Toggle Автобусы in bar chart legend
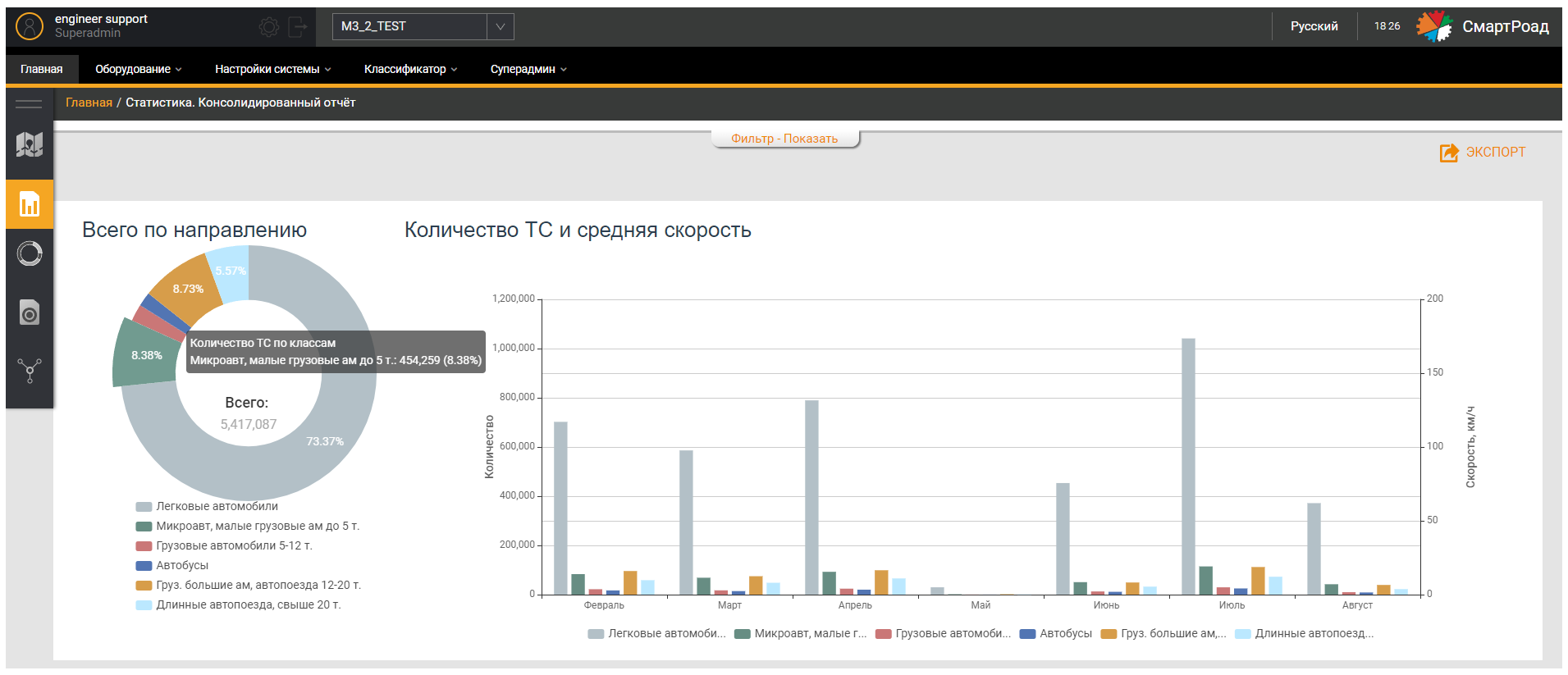 pyautogui.click(x=1056, y=634)
